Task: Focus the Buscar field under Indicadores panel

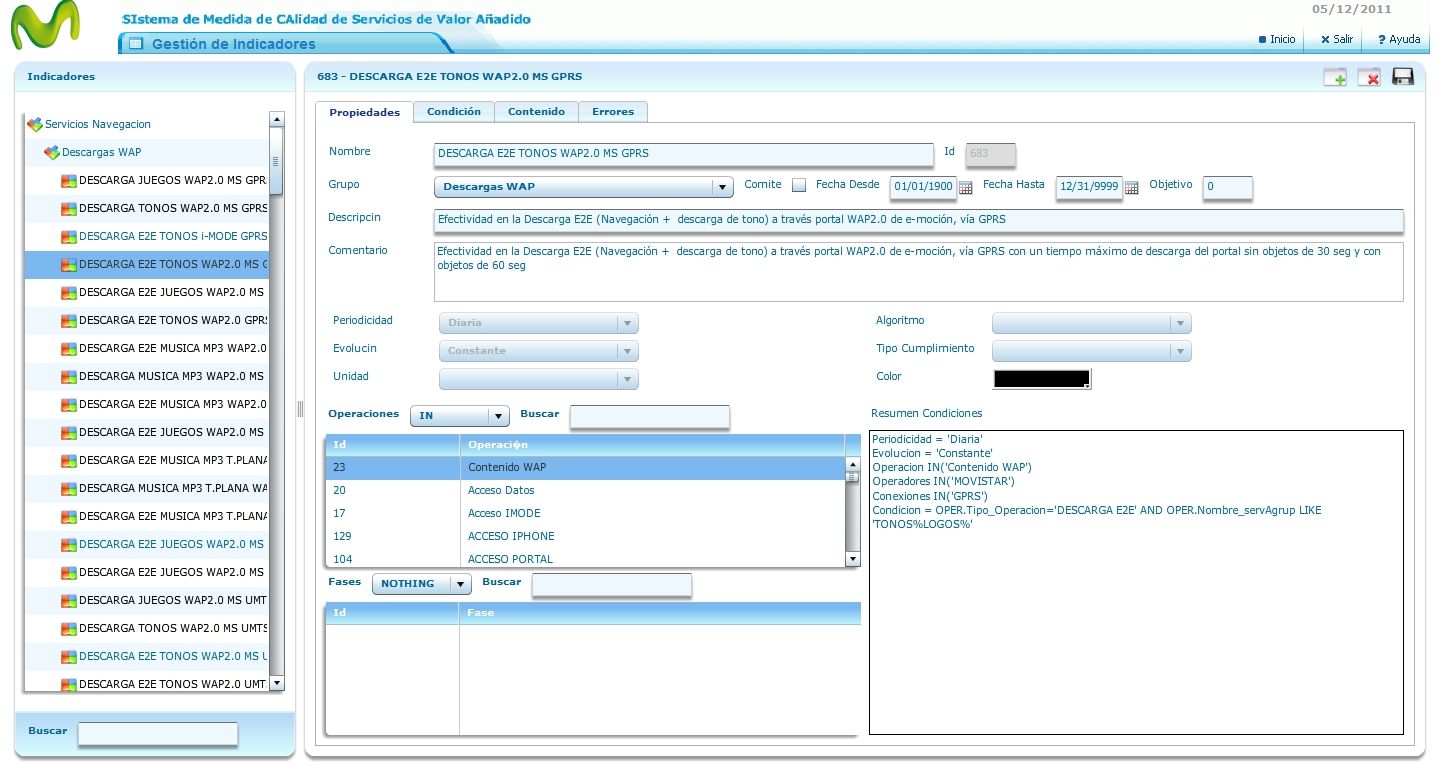Action: (x=158, y=734)
